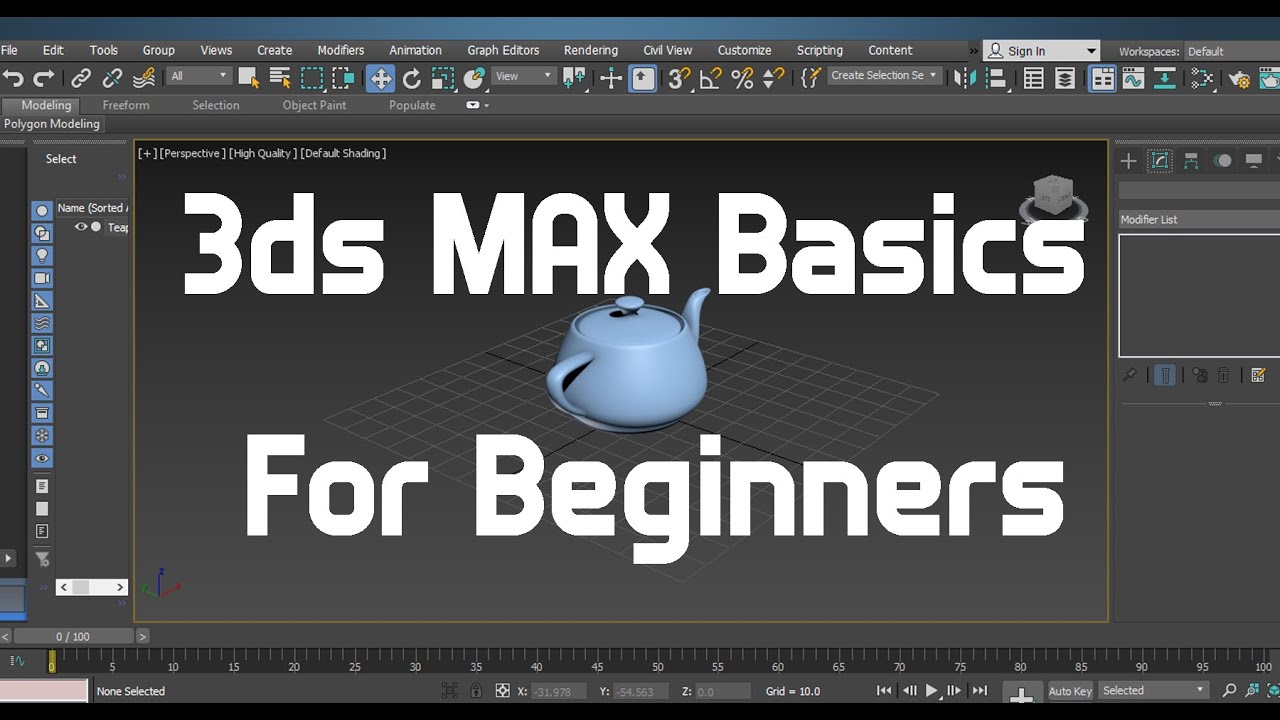
Task: Click the Select menu in Scene Explorer
Action: pyautogui.click(x=61, y=159)
